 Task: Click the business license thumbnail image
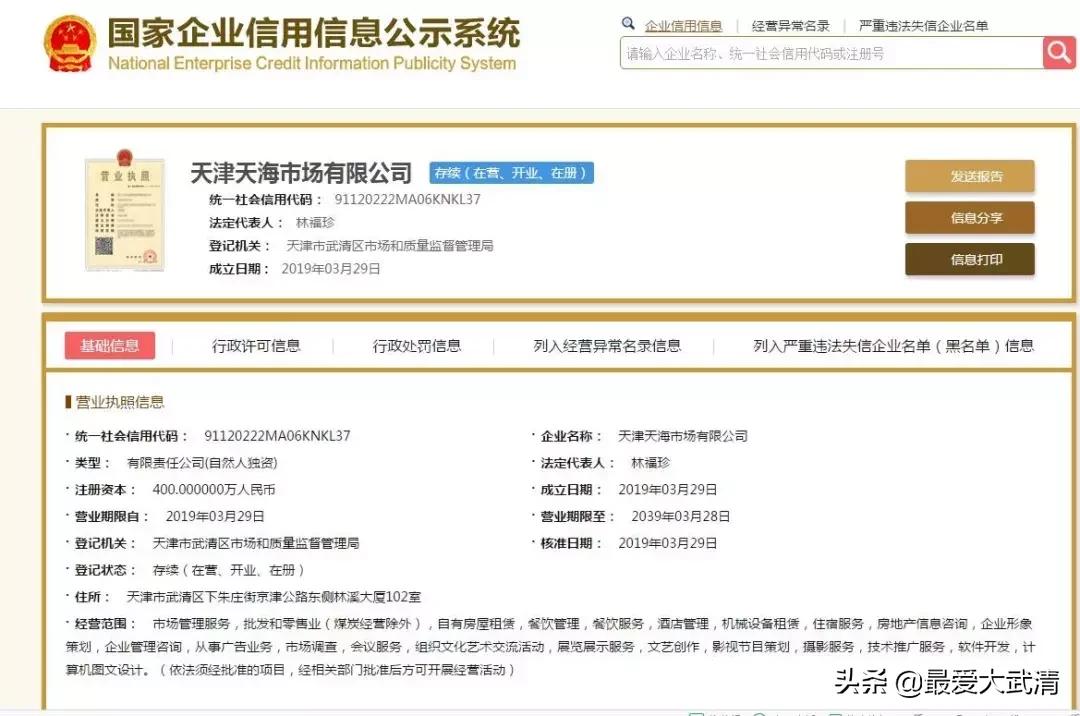[124, 212]
